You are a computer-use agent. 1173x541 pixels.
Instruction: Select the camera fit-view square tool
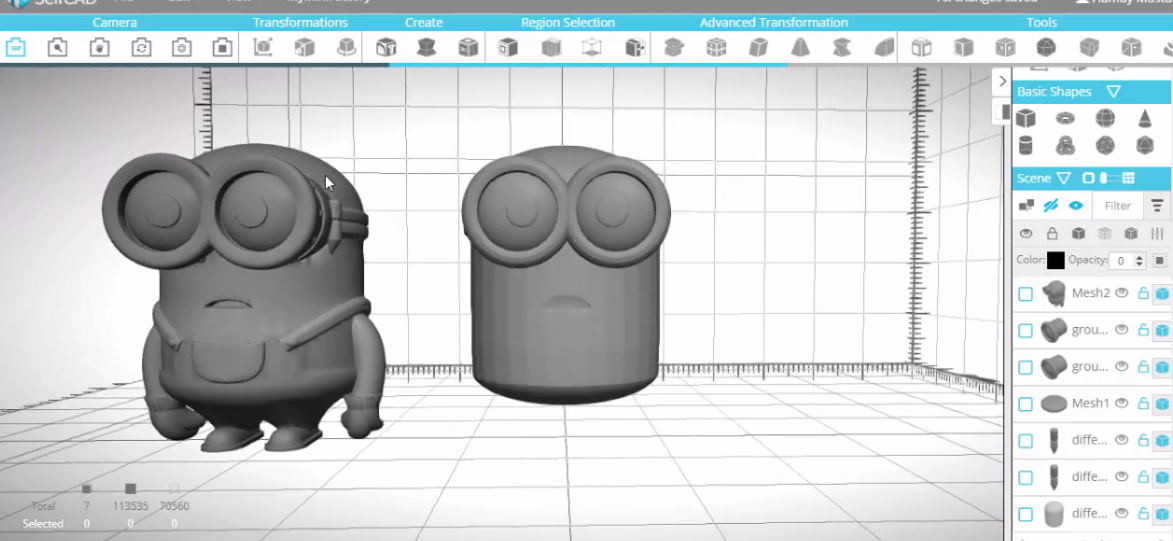click(221, 48)
